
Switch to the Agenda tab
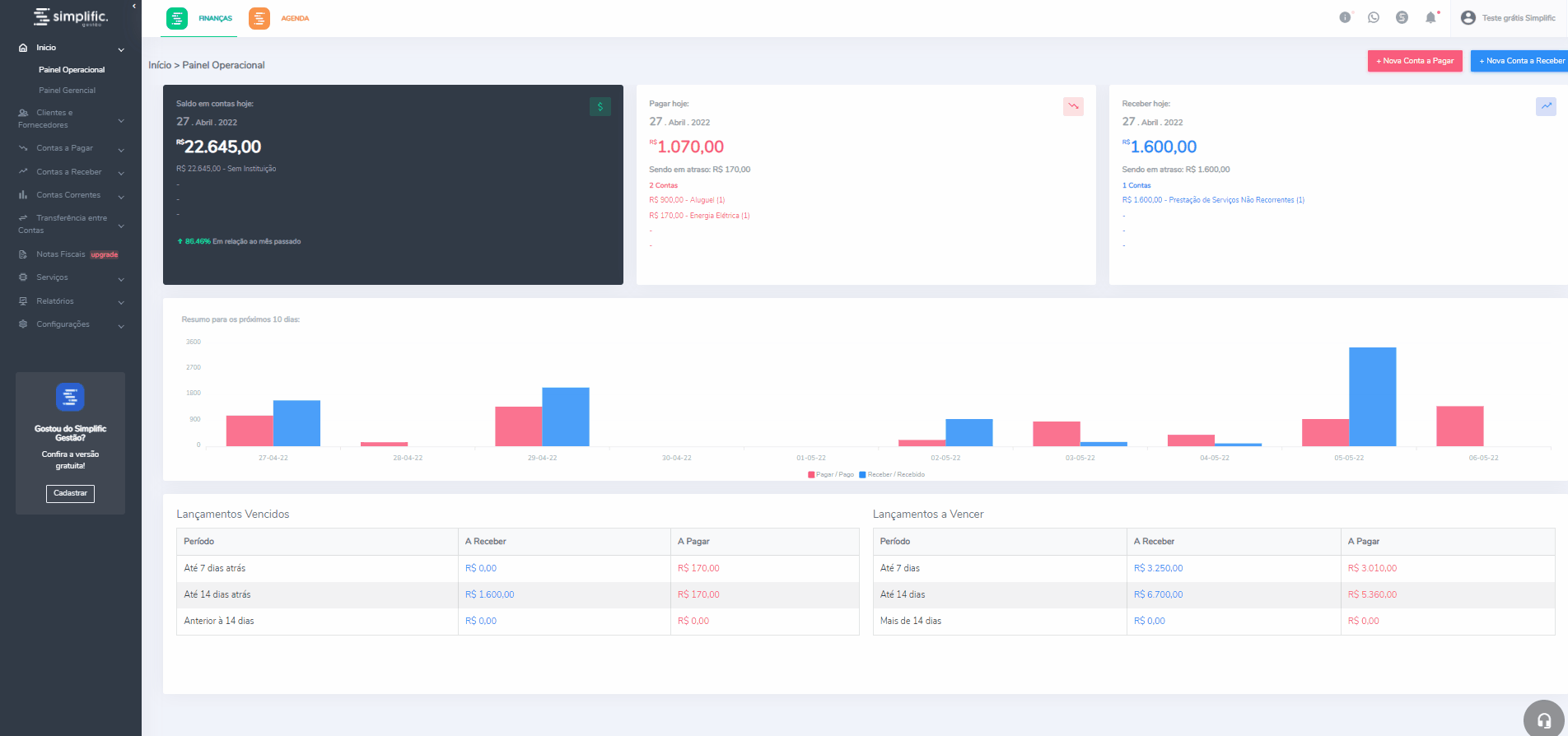[280, 18]
